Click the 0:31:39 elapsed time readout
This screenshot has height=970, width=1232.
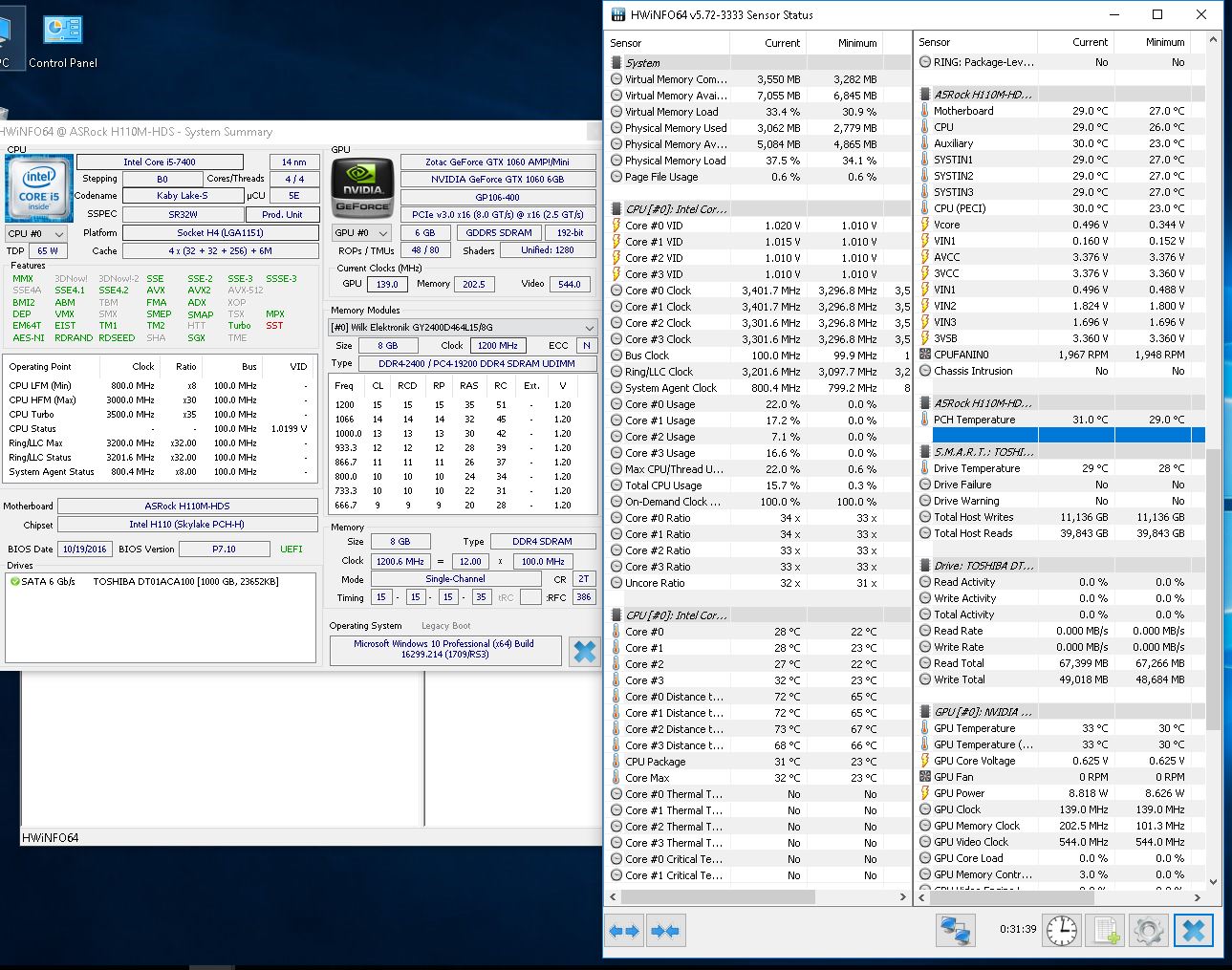[1017, 929]
